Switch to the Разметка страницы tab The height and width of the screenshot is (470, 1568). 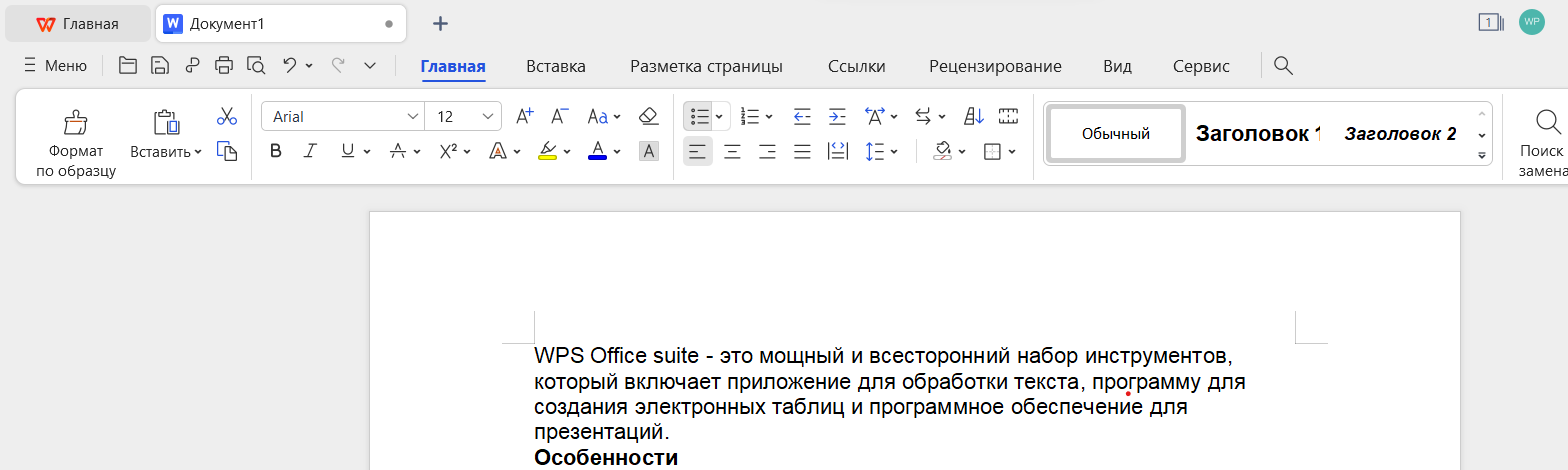pyautogui.click(x=706, y=66)
